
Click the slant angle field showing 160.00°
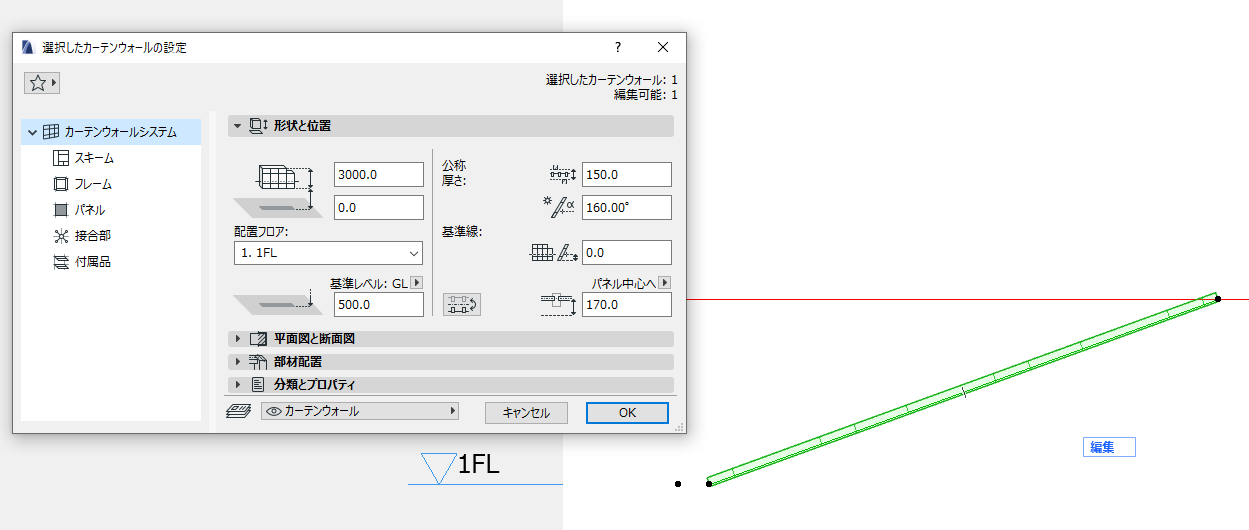click(x=626, y=207)
